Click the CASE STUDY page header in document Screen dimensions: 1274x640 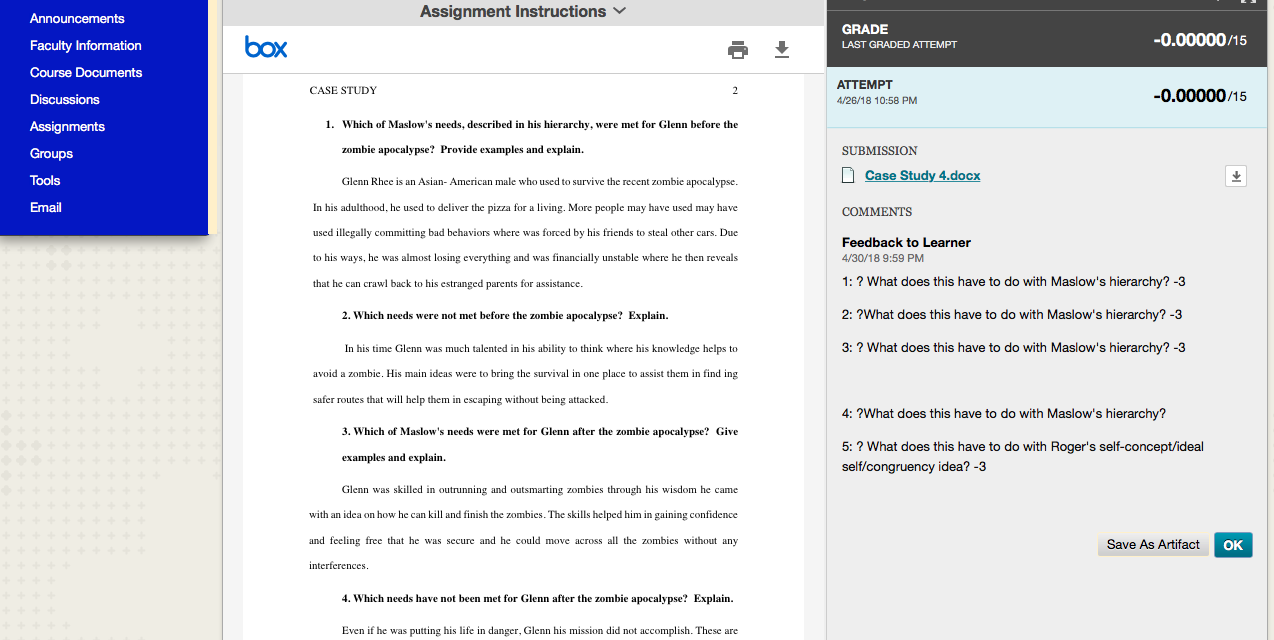343,90
